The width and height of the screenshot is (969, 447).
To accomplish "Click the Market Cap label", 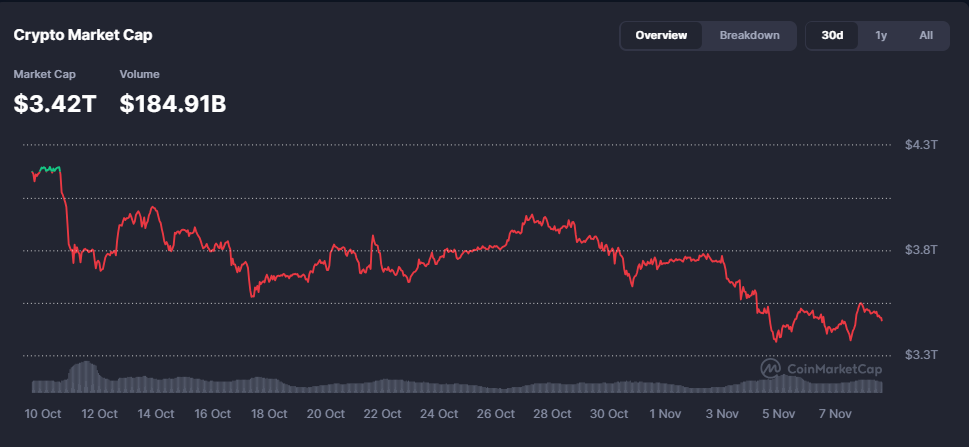I will pyautogui.click(x=44, y=74).
